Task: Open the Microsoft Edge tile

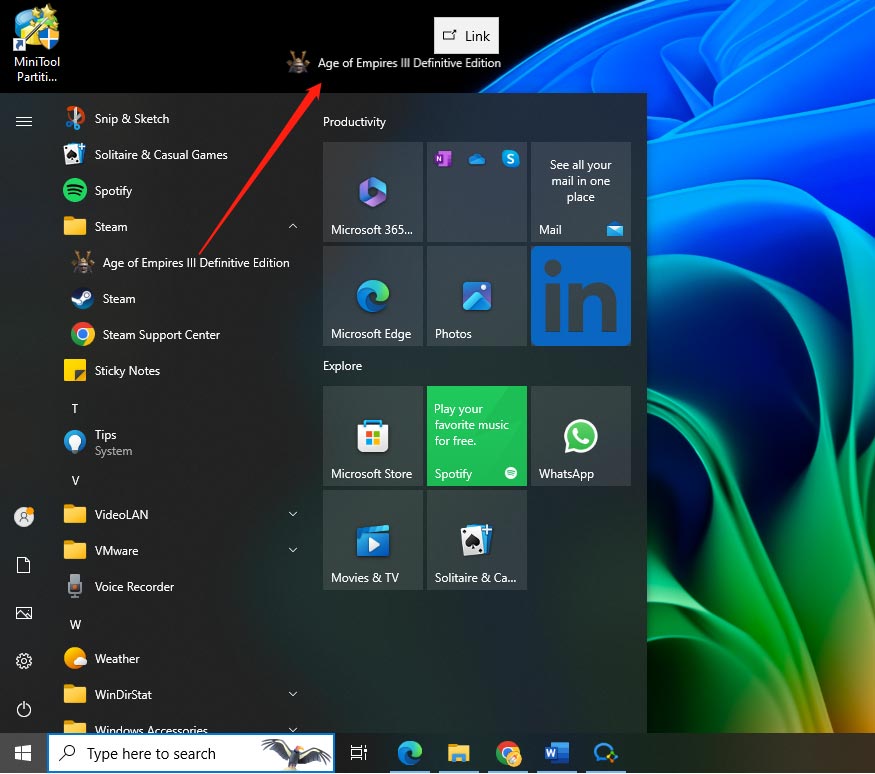Action: [373, 296]
